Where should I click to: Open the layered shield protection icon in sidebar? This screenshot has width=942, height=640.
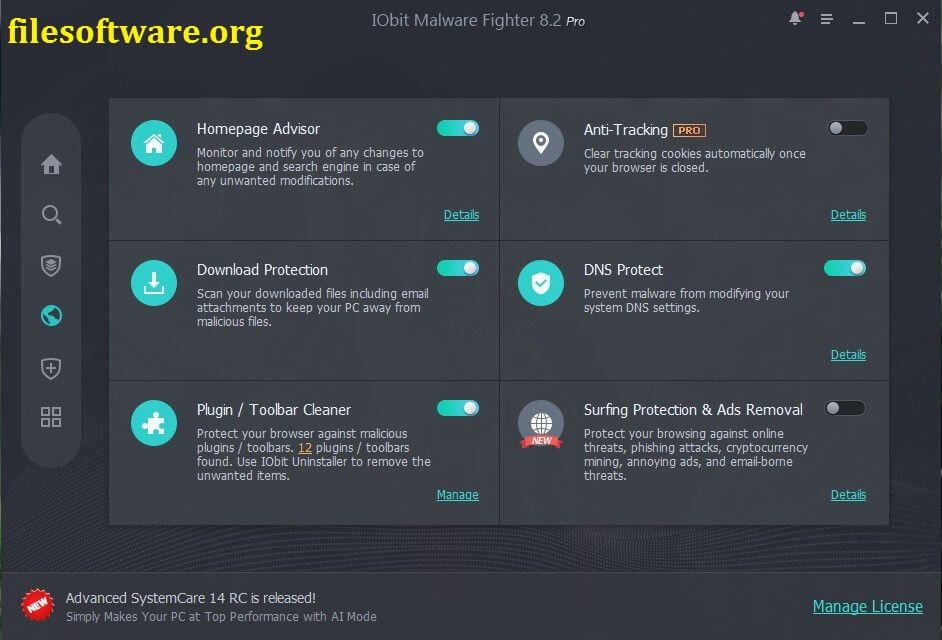tap(51, 265)
